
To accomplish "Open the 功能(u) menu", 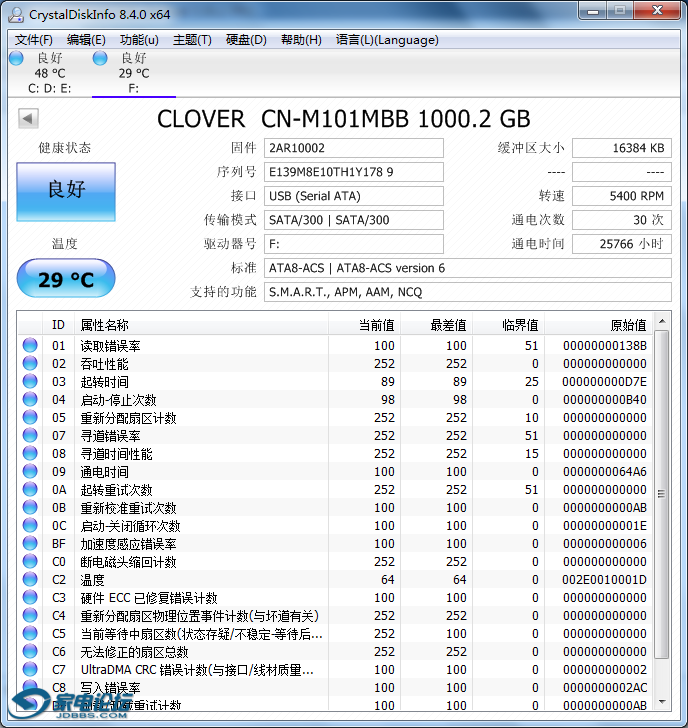I will [x=139, y=40].
